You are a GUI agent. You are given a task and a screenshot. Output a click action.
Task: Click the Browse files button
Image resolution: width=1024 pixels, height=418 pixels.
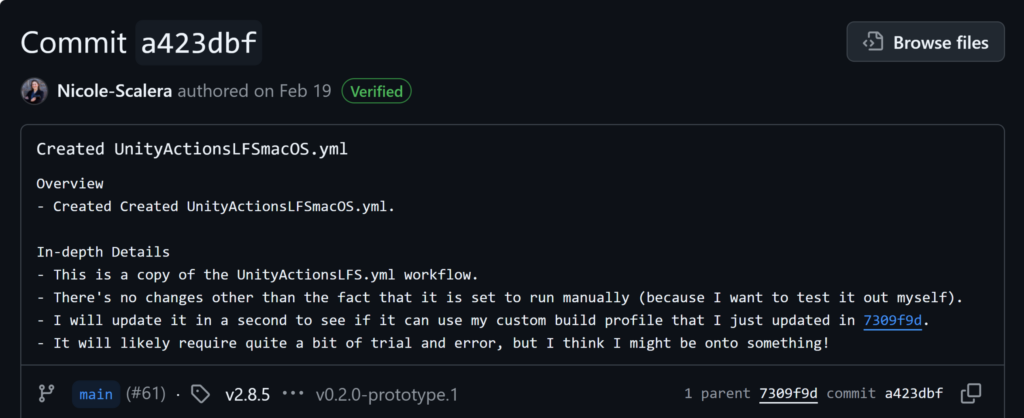(925, 42)
